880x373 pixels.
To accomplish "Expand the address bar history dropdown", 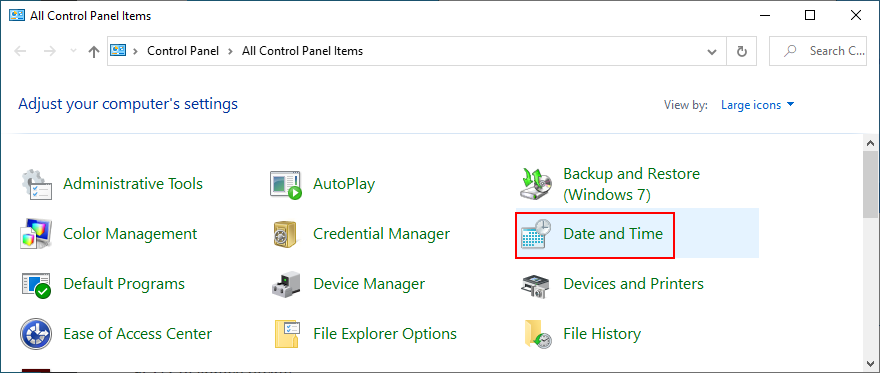I will point(712,52).
